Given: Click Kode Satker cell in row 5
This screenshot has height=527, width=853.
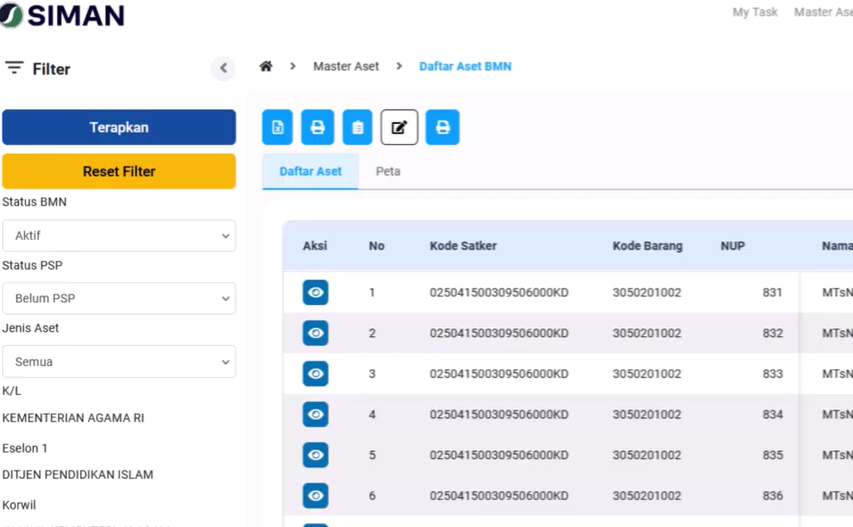Looking at the screenshot, I should click(499, 455).
